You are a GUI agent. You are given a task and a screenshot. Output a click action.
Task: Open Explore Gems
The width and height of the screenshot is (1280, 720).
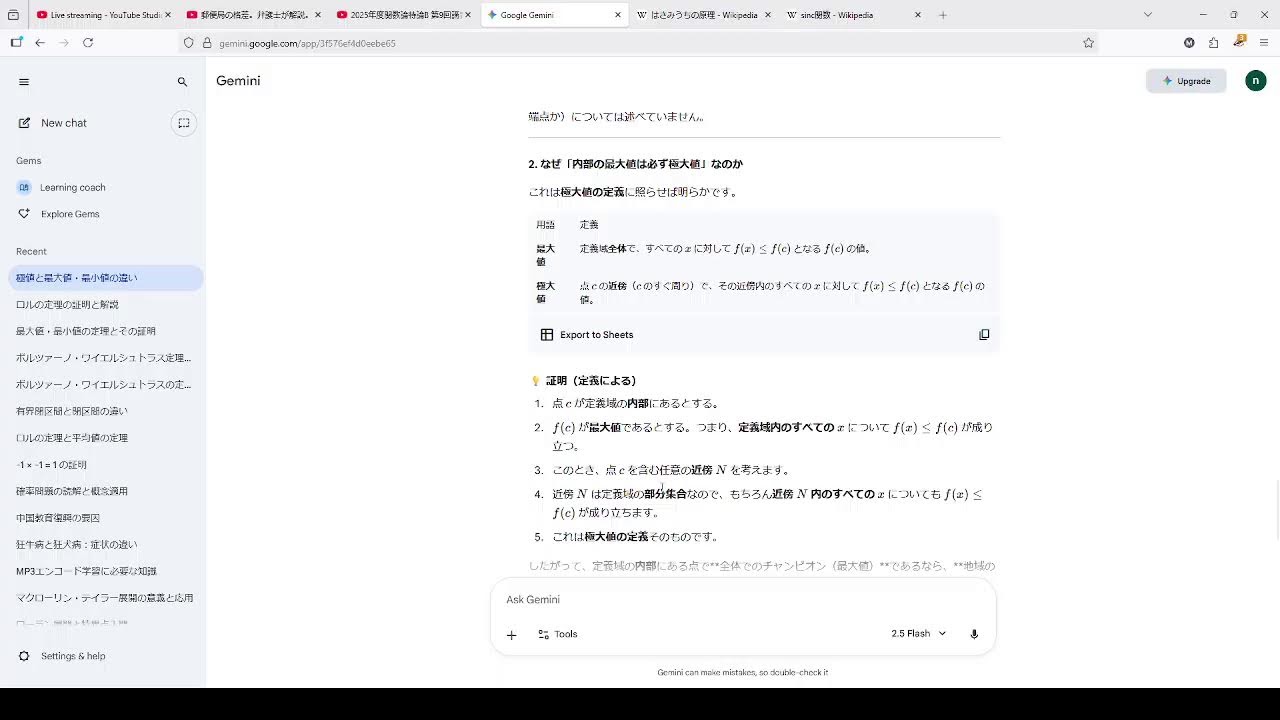(70, 214)
